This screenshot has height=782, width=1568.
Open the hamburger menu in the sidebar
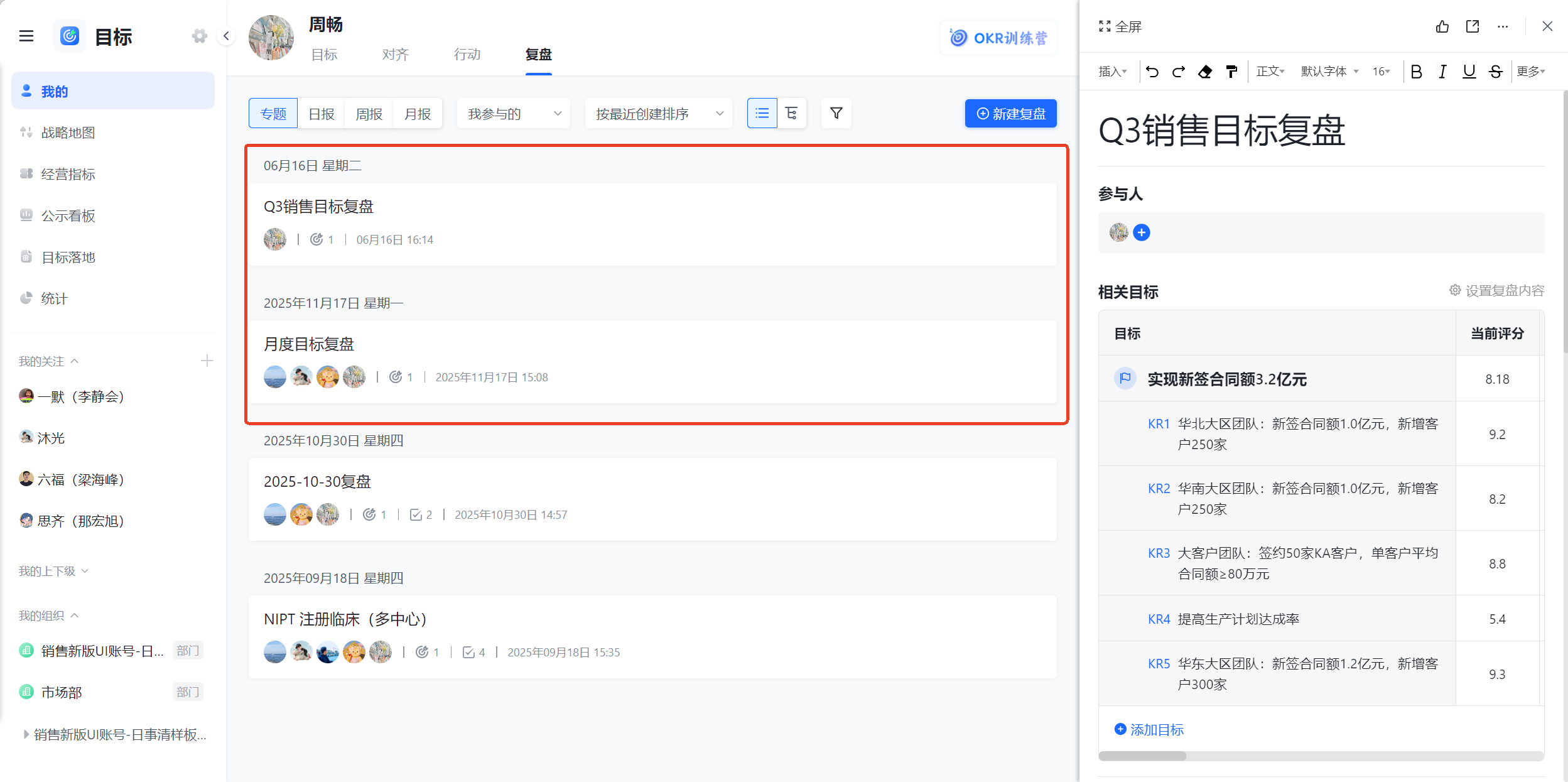[26, 36]
